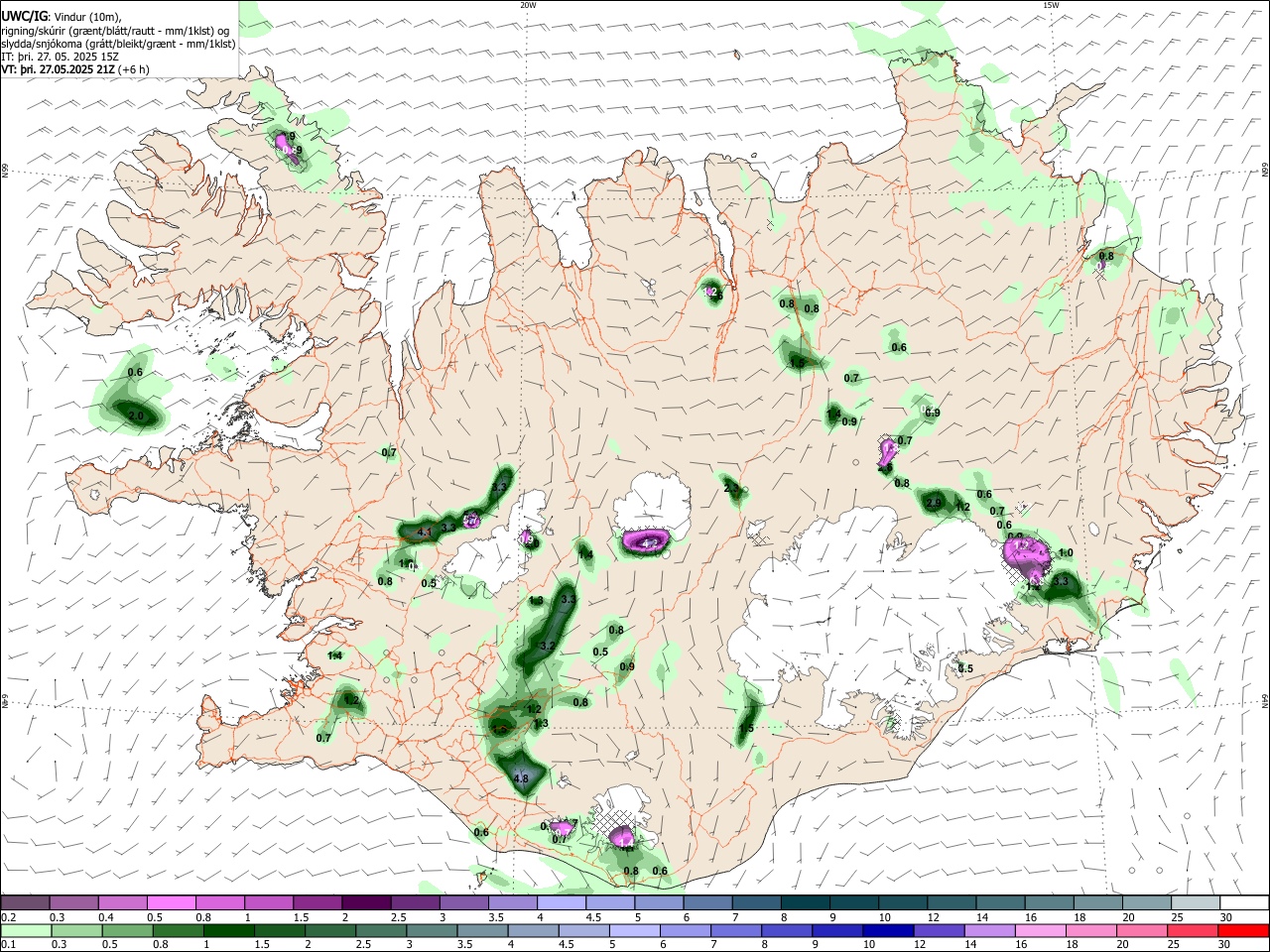Click the 0.6 value above the 2.0 offshore cell

[x=135, y=372]
